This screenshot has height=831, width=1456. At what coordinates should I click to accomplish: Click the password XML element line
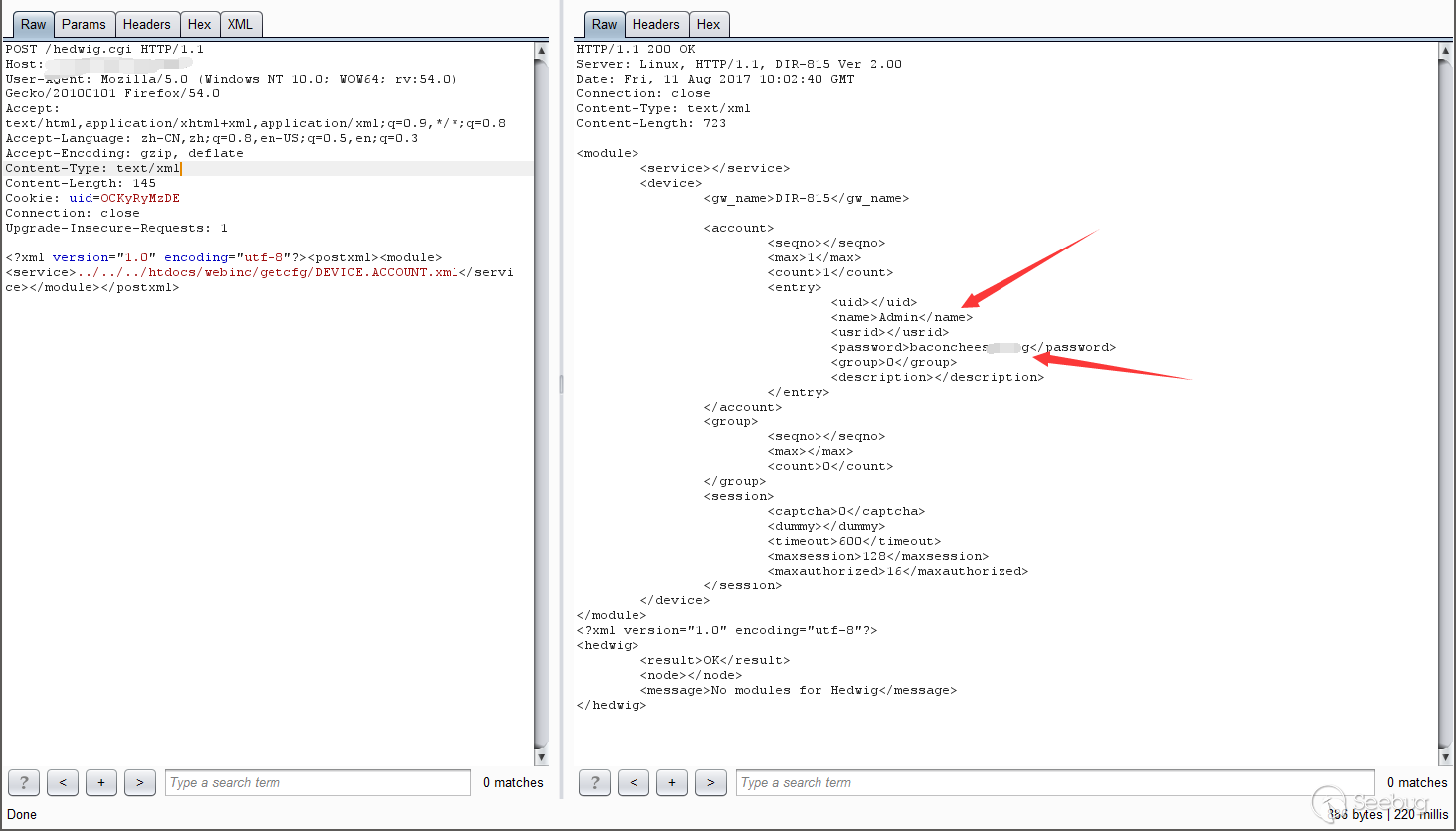pyautogui.click(x=974, y=347)
